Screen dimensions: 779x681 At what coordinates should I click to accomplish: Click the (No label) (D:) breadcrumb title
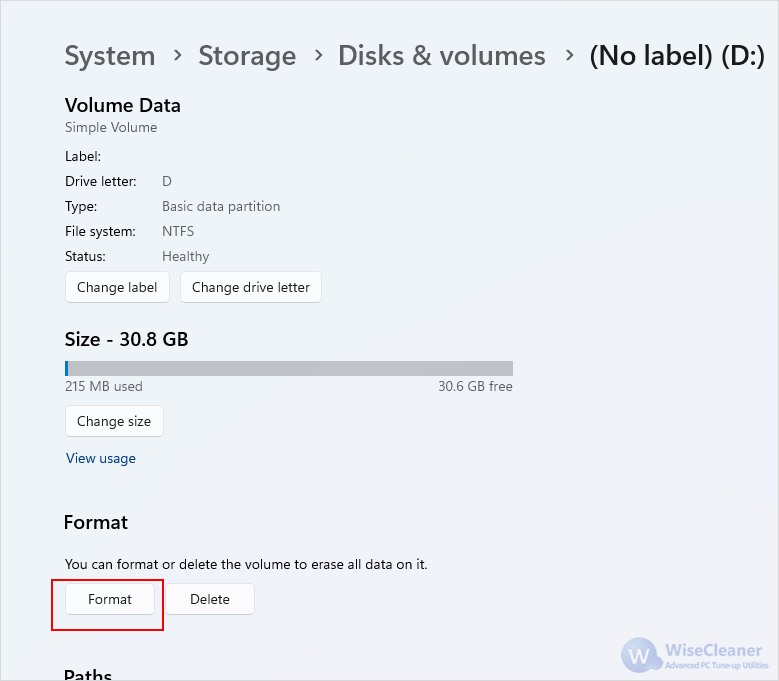click(677, 56)
